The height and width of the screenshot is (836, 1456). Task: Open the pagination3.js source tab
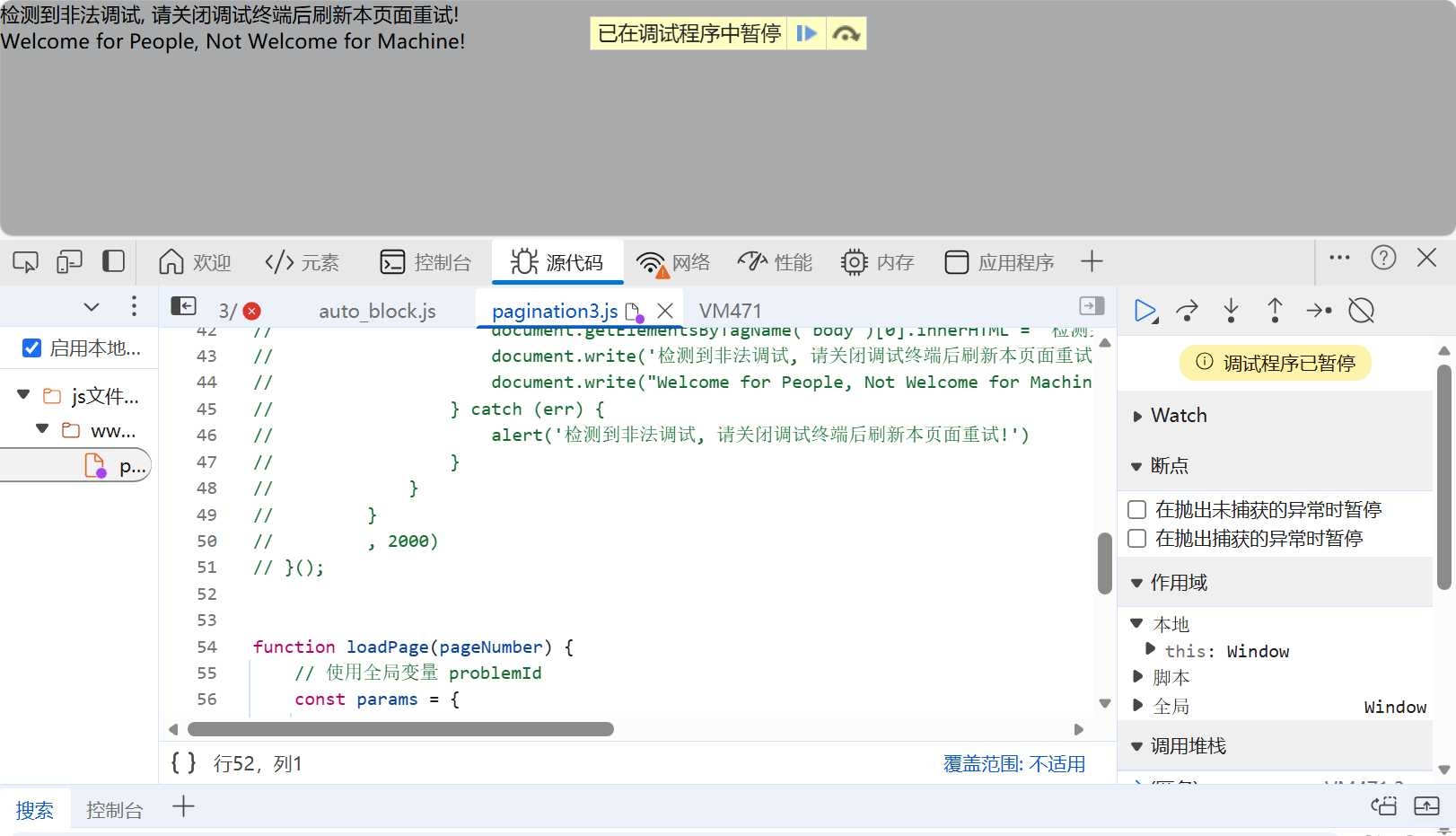coord(553,310)
